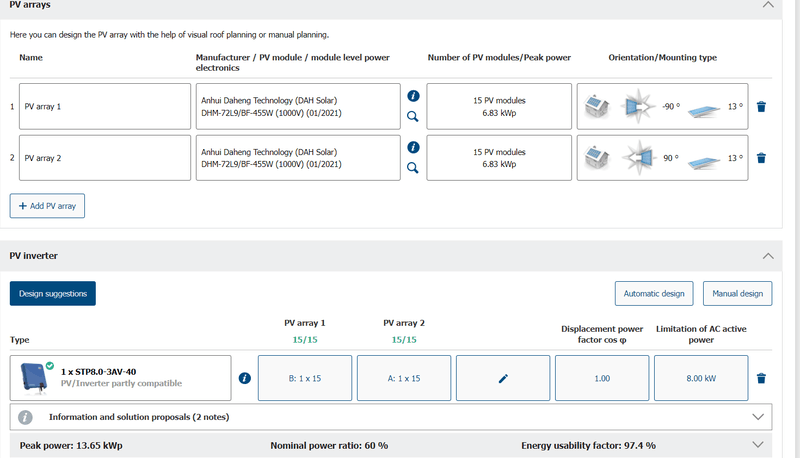Click the pencil edit icon for inverter
Screen dimensions: 800x458
[x=503, y=378]
